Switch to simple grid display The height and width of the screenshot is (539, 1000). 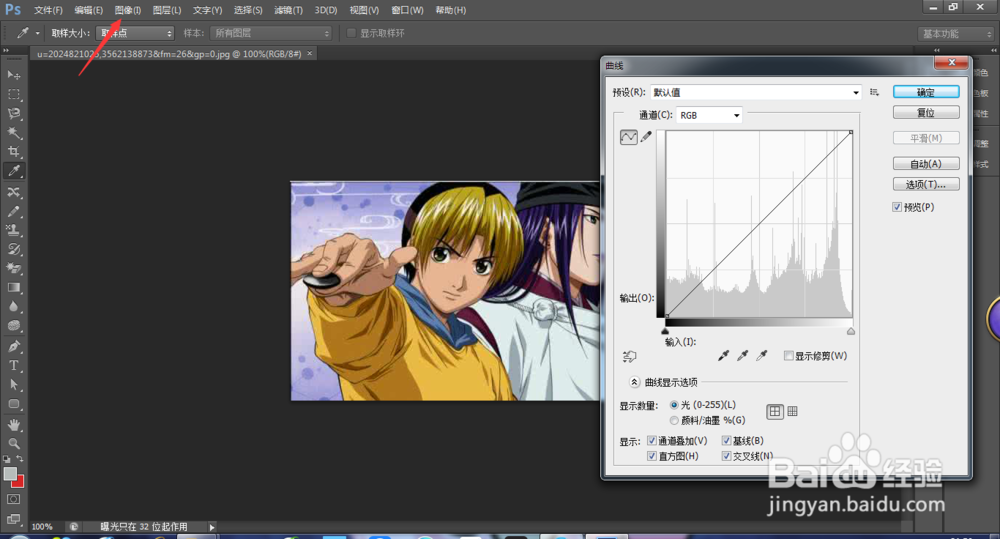[x=775, y=411]
